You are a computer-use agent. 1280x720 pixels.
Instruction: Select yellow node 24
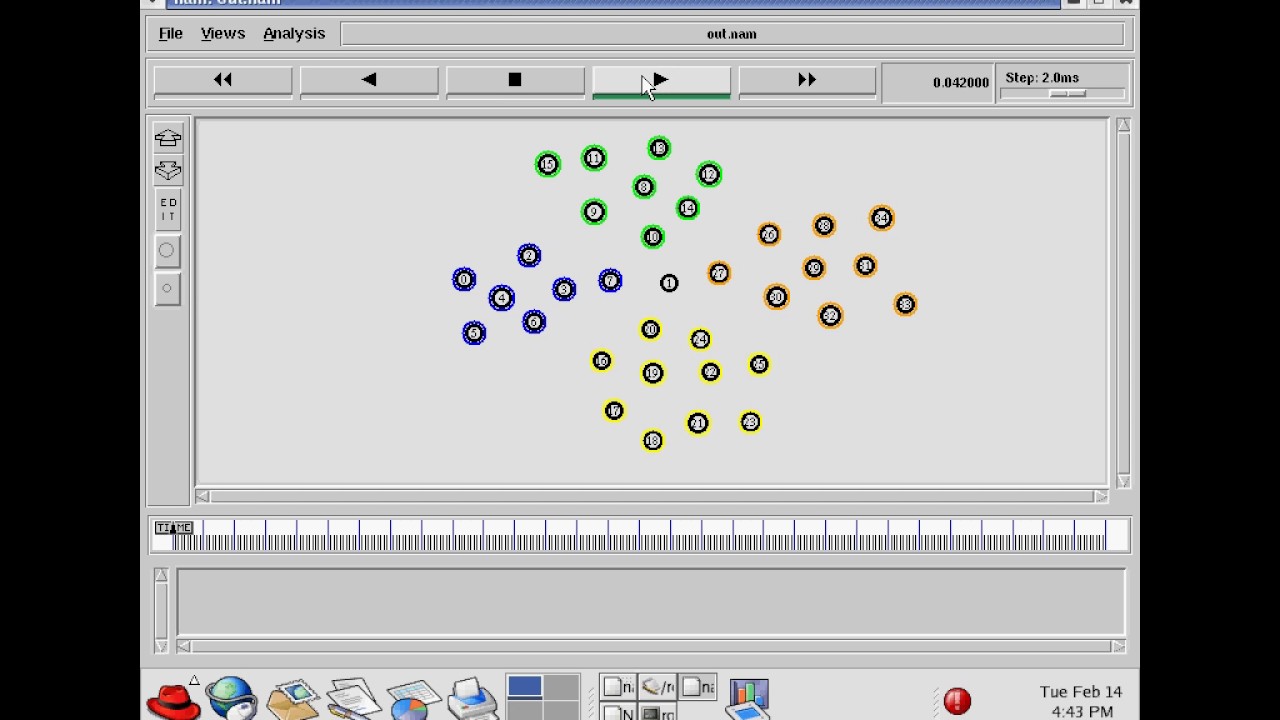[700, 340]
